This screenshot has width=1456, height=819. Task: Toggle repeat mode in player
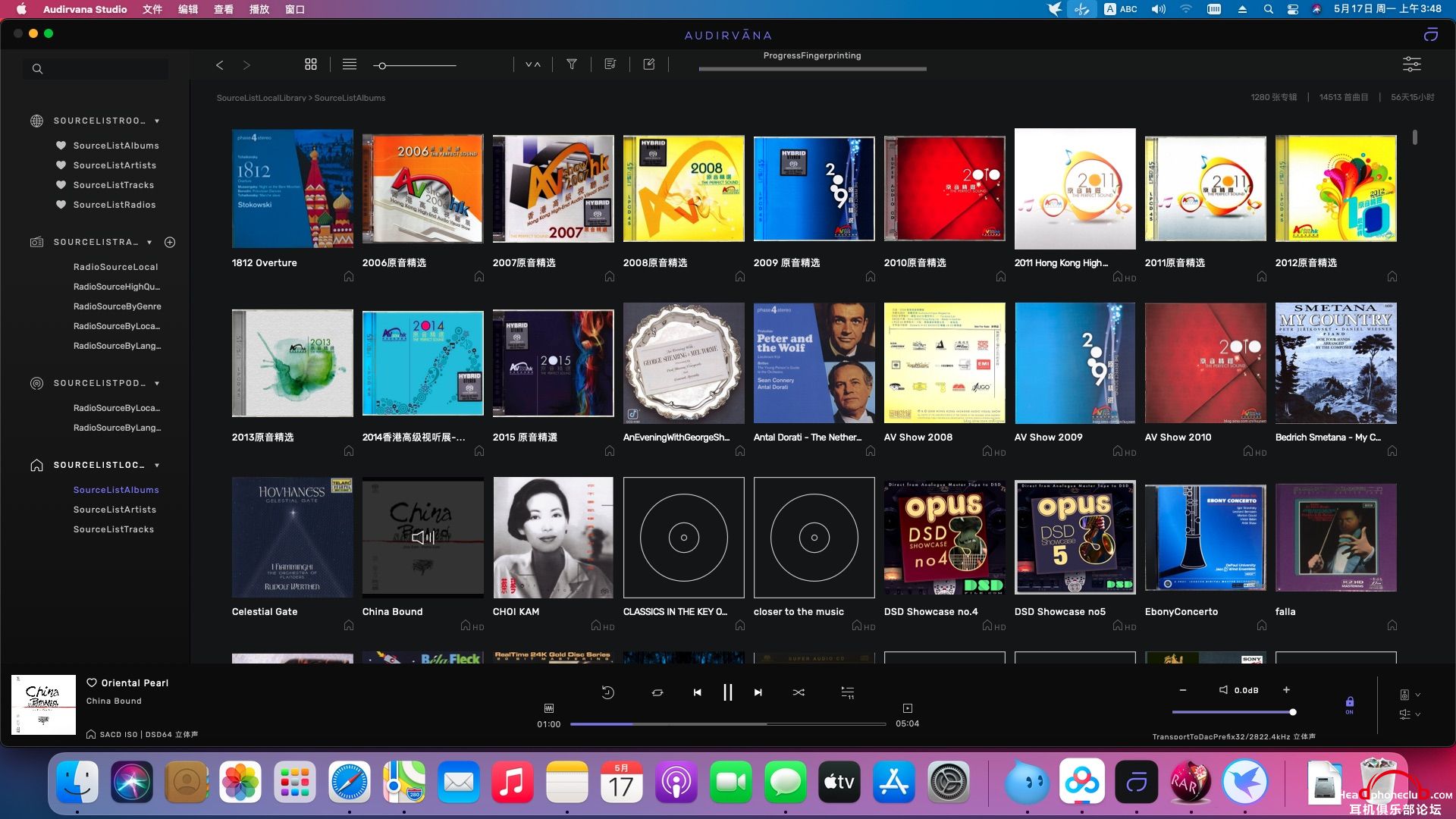point(657,692)
